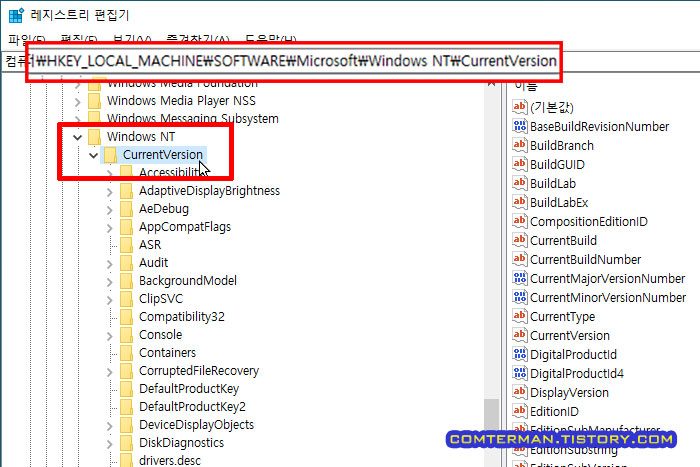This screenshot has height=467, width=700.
Task: Expand the CorruptedFileRecovery key
Action: pos(110,371)
